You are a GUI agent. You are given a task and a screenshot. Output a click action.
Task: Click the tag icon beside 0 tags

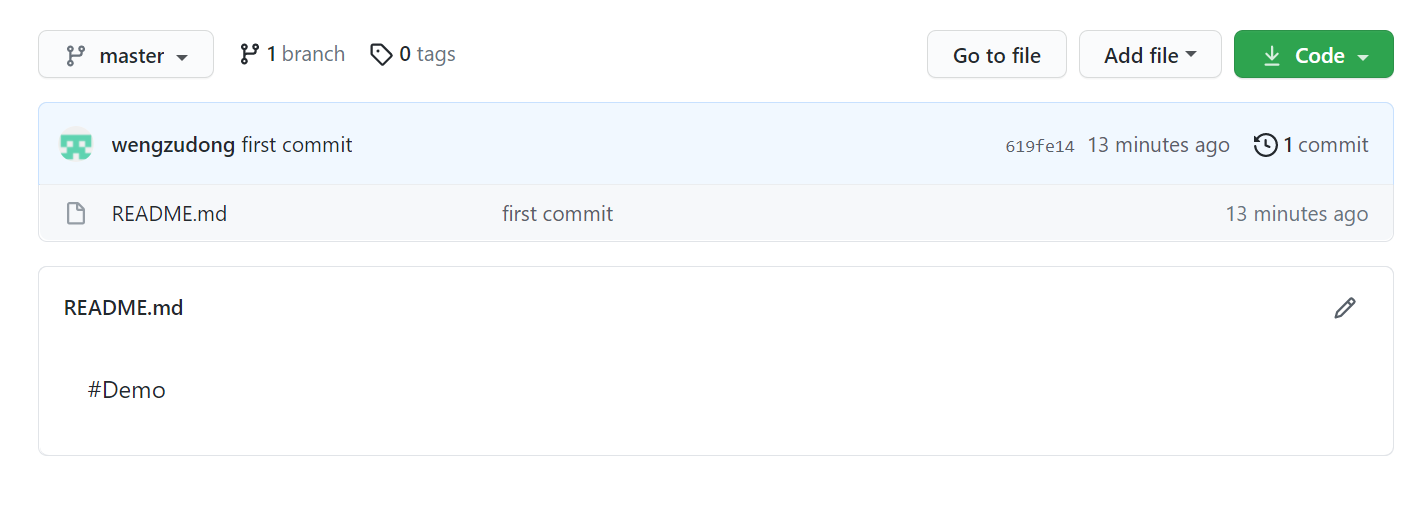(x=381, y=54)
